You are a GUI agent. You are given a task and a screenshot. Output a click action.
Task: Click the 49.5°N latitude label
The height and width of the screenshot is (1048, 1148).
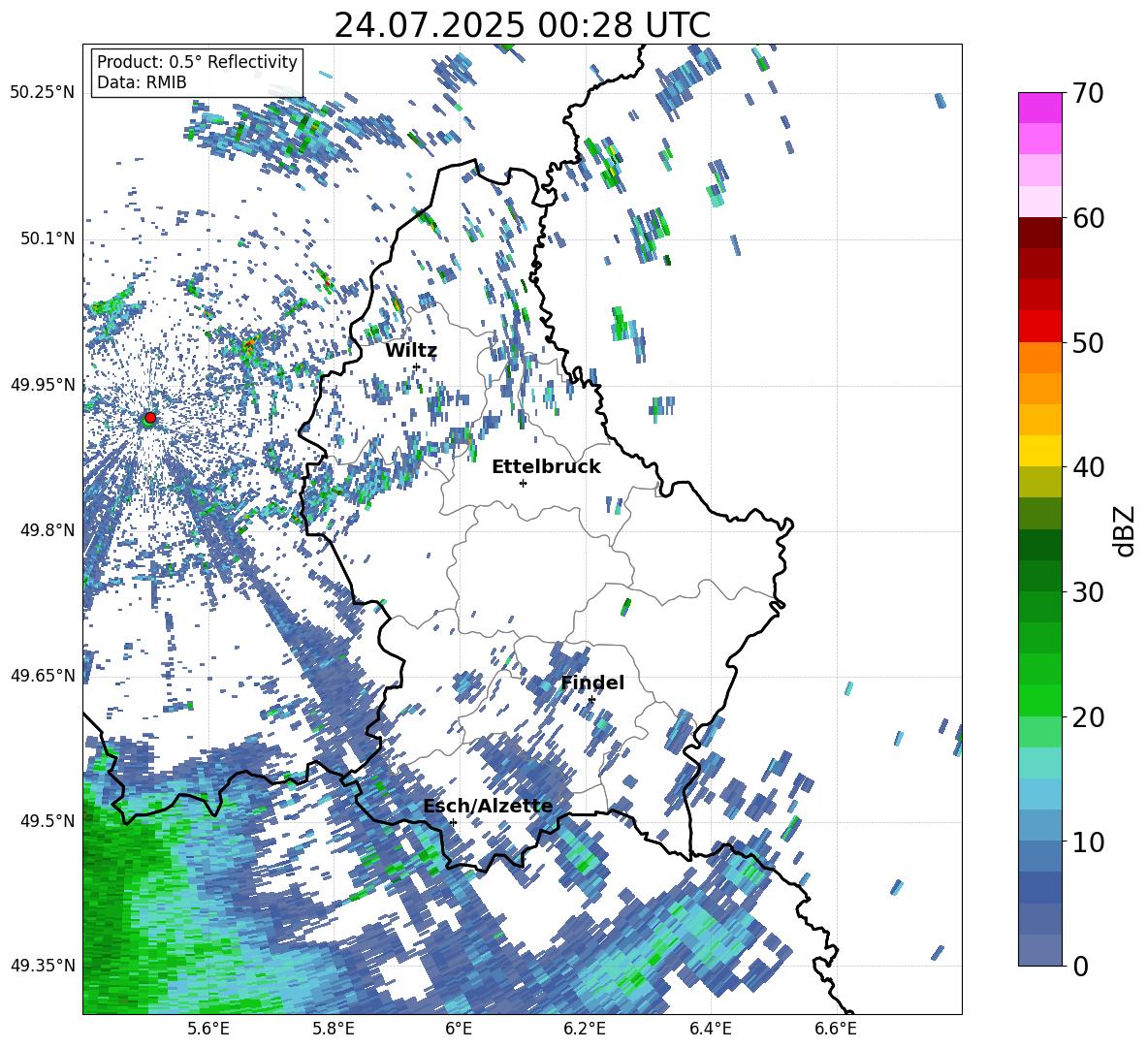coord(47,820)
